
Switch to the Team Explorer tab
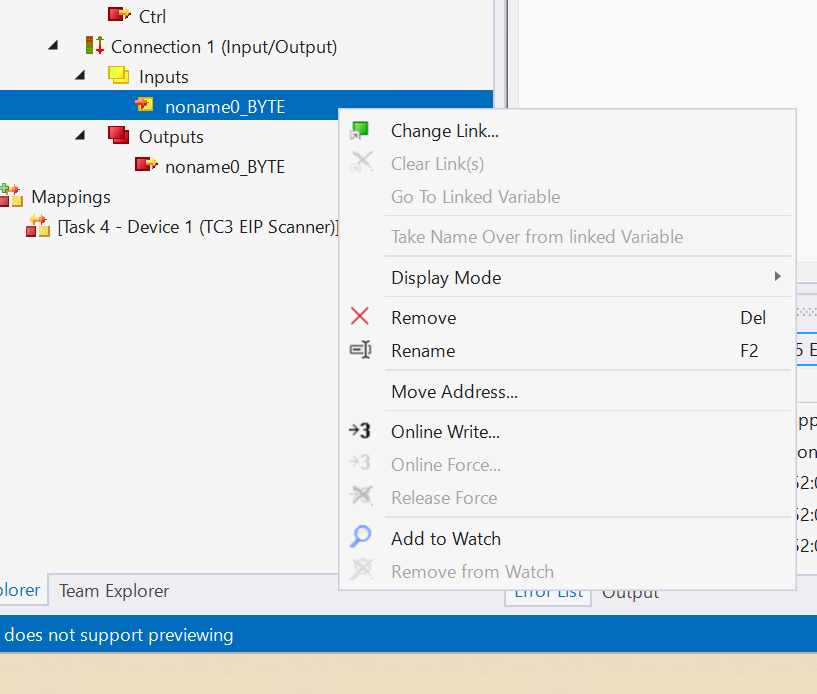point(114,591)
